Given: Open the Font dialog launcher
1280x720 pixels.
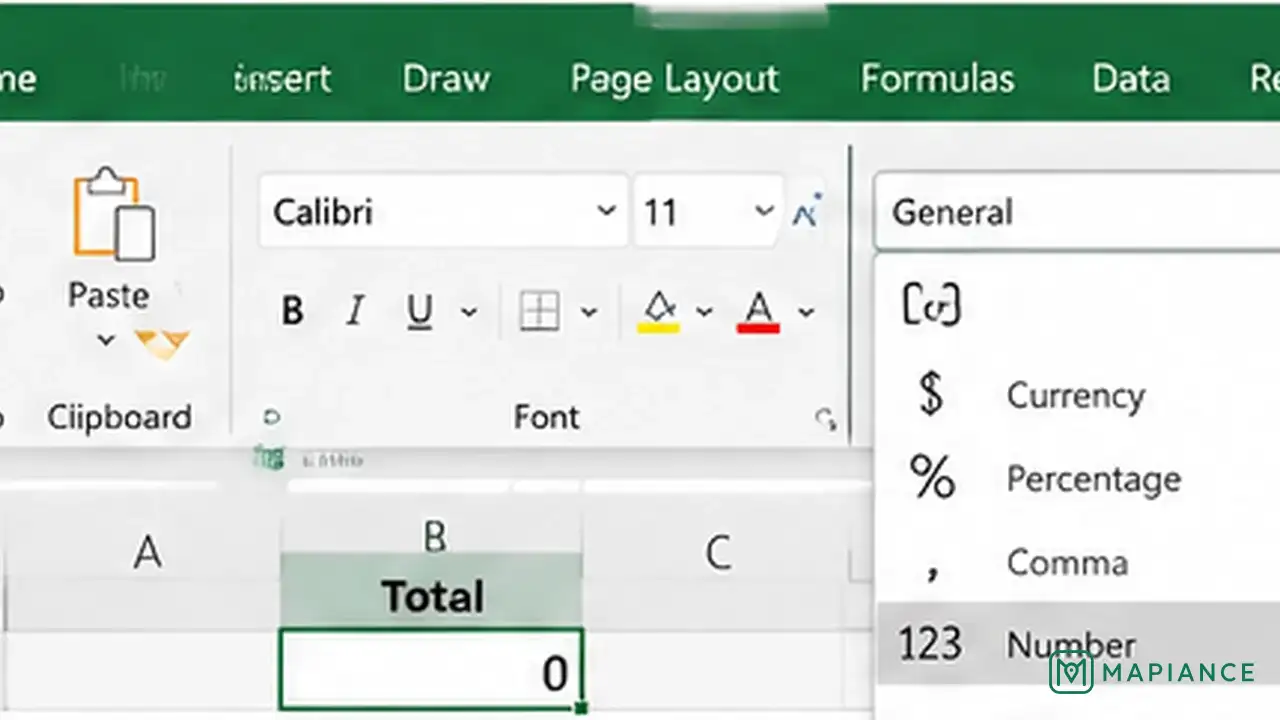Looking at the screenshot, I should point(825,419).
